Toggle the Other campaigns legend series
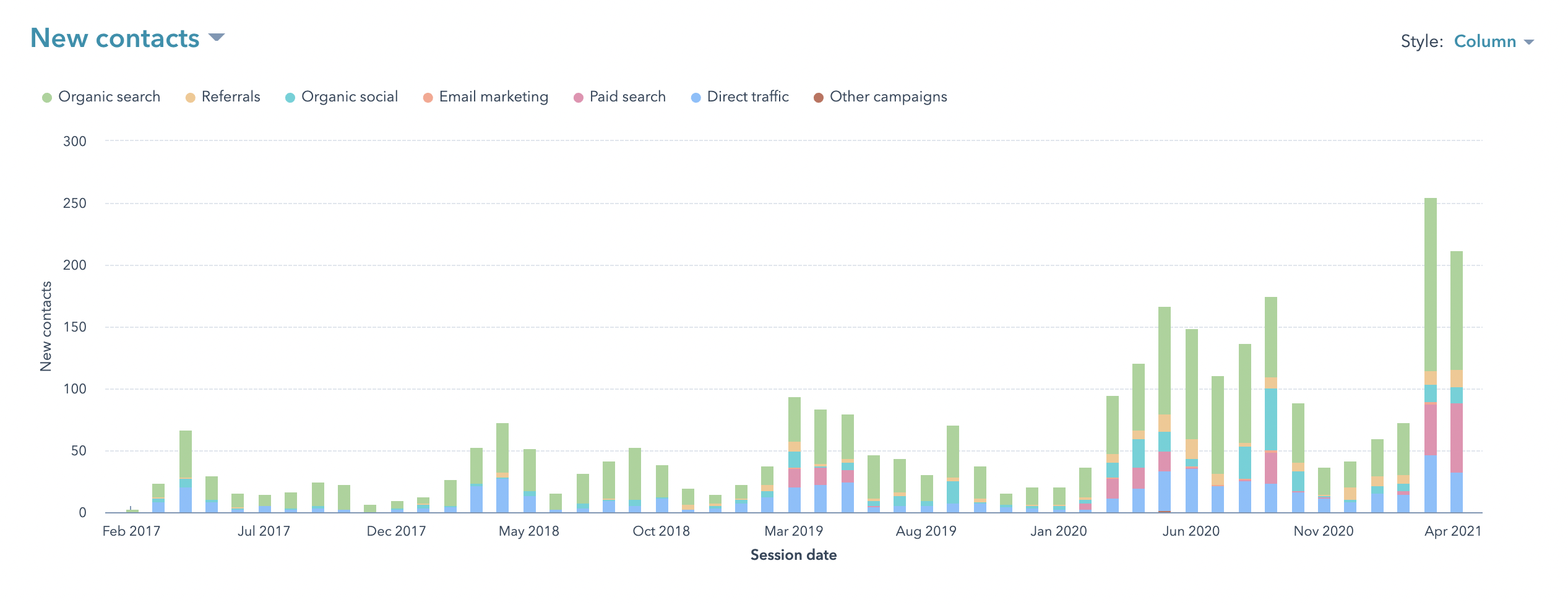The width and height of the screenshot is (1568, 605). (x=880, y=97)
